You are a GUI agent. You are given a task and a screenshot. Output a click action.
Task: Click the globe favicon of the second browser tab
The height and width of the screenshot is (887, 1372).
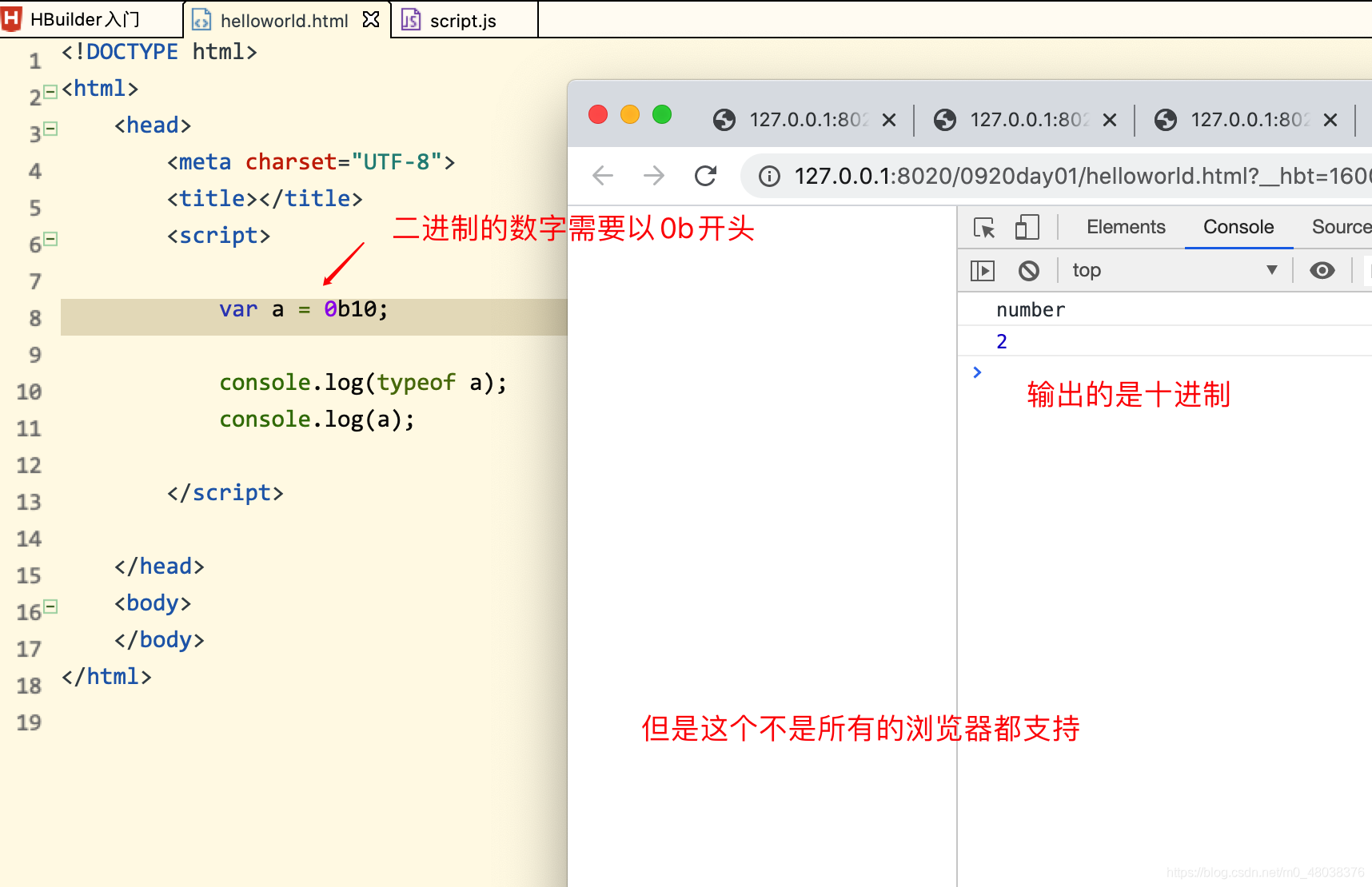945,120
